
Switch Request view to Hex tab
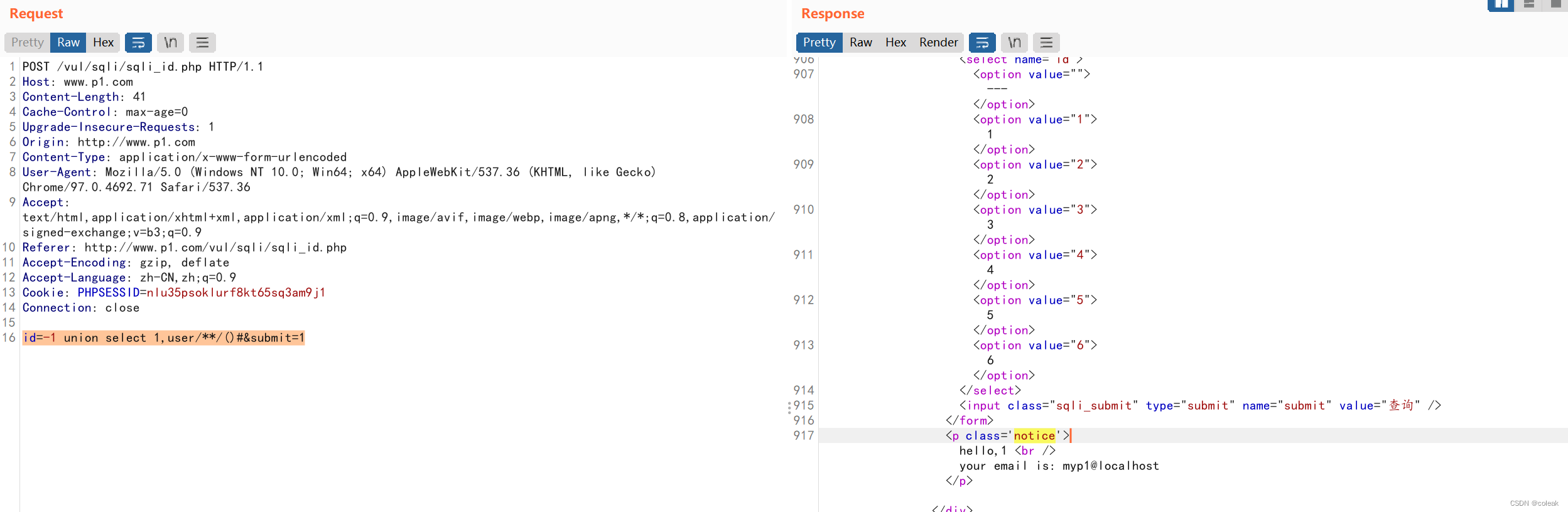(103, 42)
